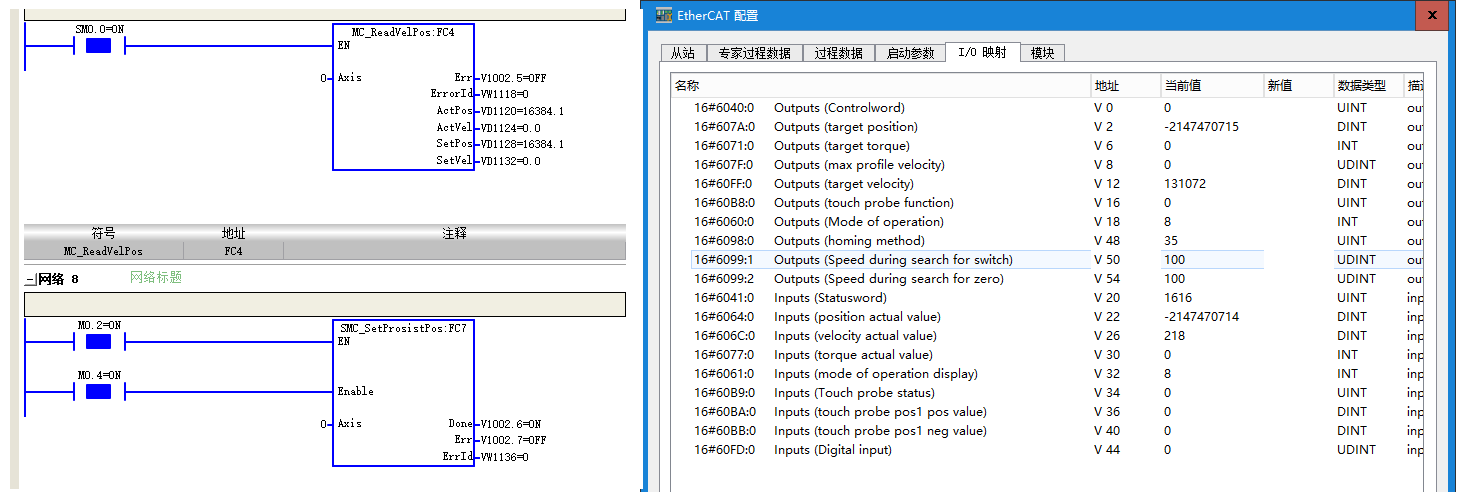Select Outputs (Speed during search for switch)
The image size is (1461, 492).
1048,260
